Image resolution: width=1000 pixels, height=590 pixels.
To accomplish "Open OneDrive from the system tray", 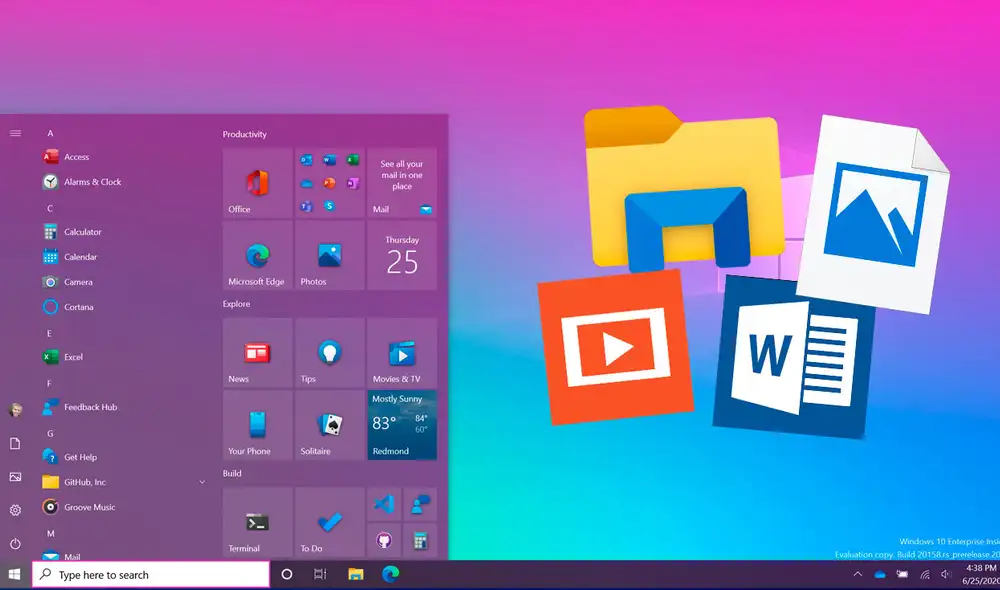I will (x=880, y=575).
